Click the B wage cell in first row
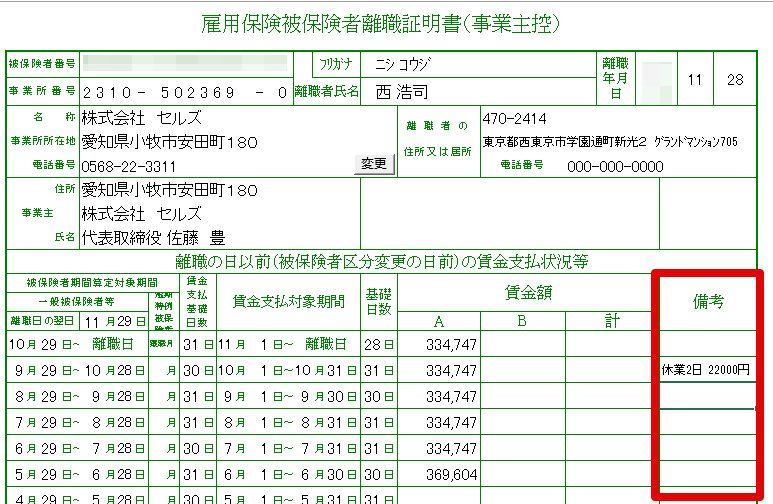Viewport: 773px width, 504px height. coord(523,344)
